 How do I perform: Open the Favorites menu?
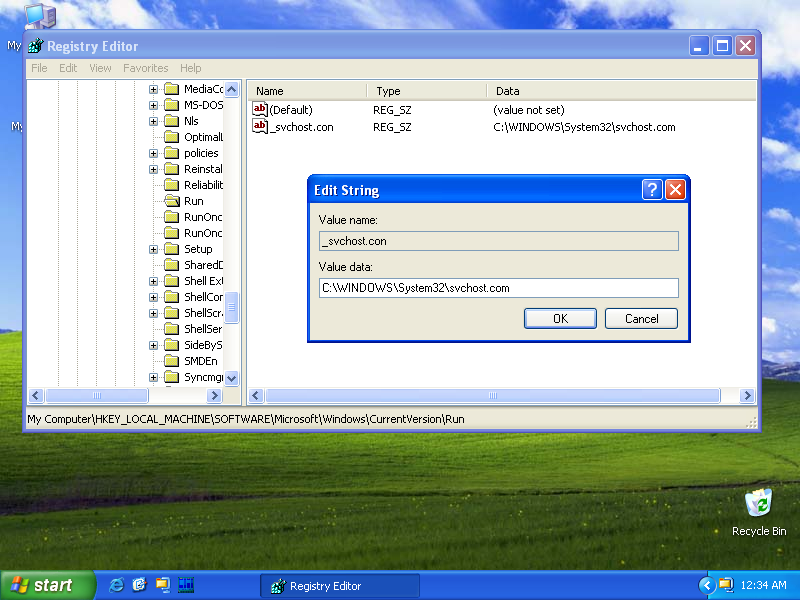coord(145,68)
